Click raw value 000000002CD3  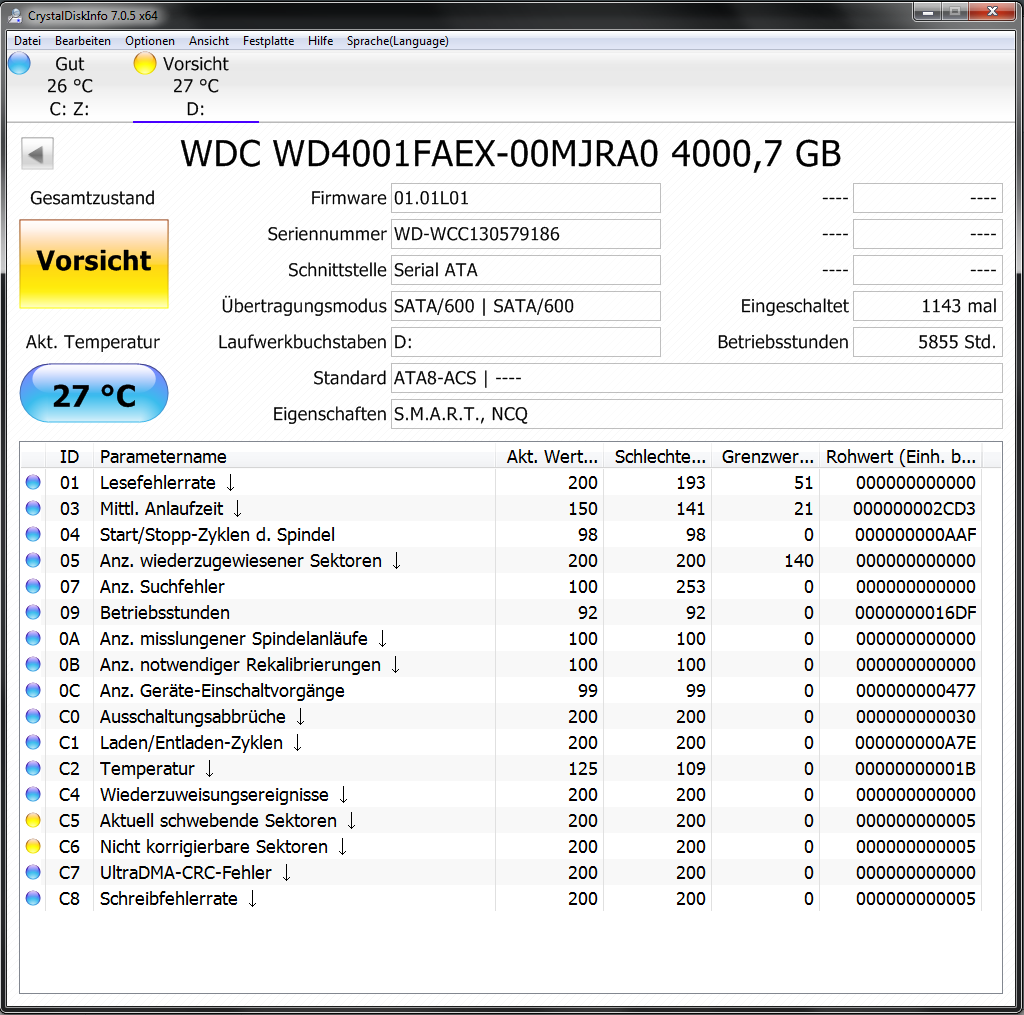pos(914,509)
